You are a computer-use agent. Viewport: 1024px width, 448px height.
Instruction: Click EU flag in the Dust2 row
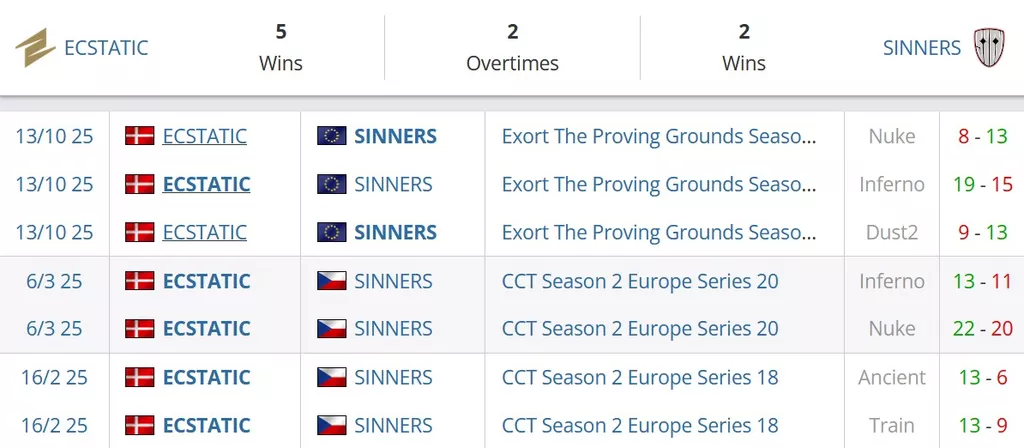(x=331, y=232)
